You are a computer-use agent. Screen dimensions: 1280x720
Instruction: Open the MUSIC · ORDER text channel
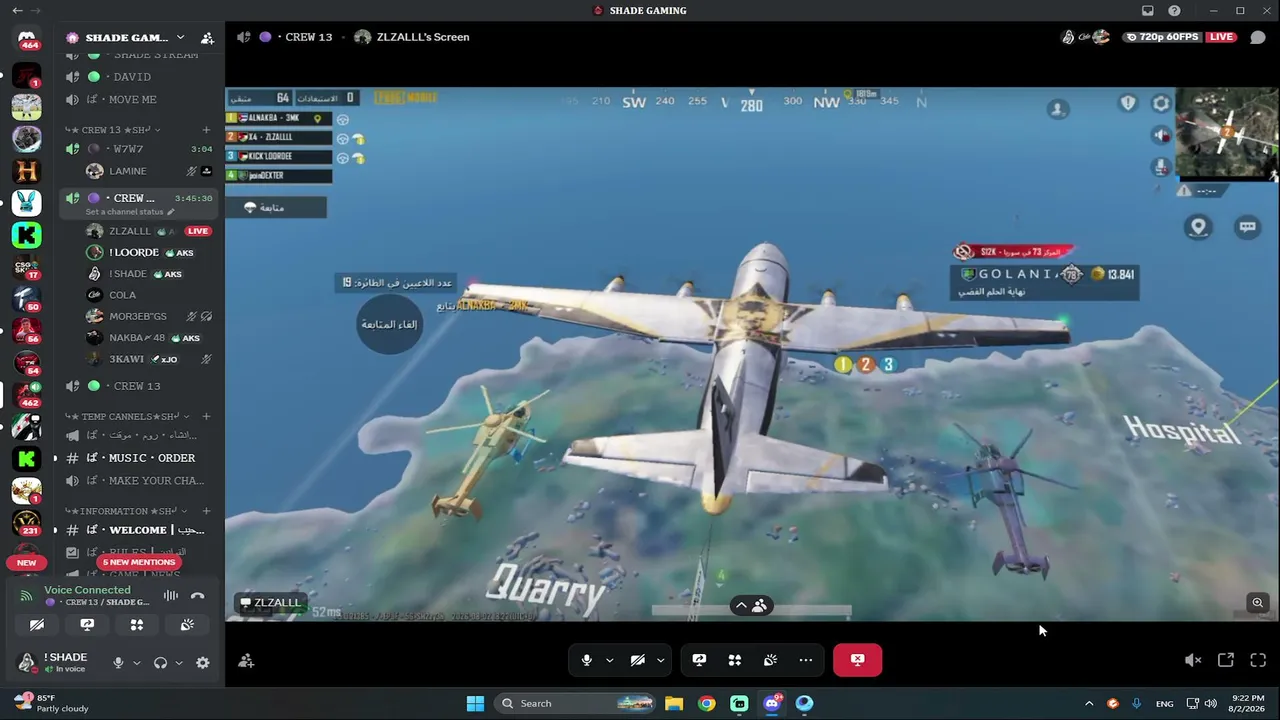click(x=139, y=458)
